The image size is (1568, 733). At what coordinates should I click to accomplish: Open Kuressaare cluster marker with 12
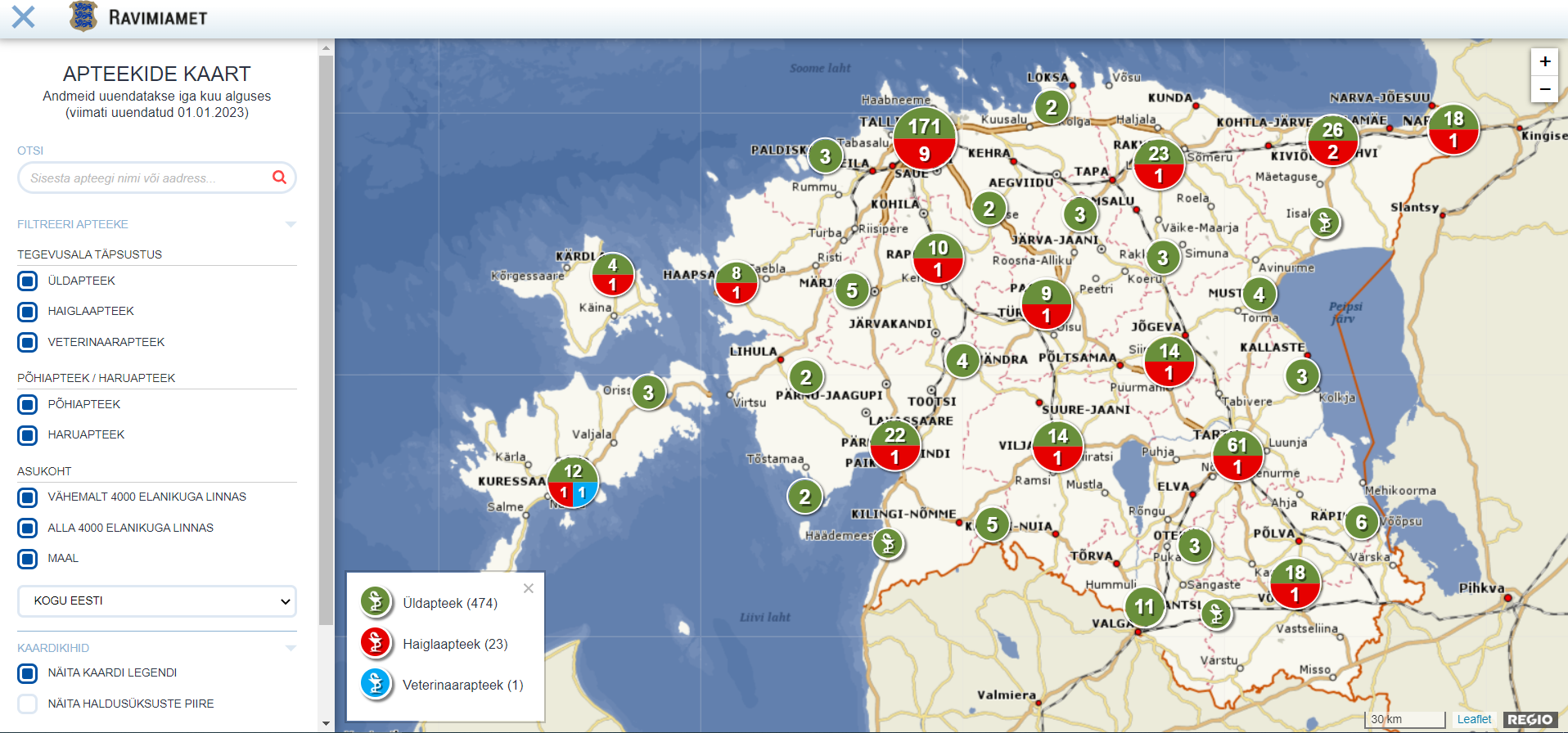pyautogui.click(x=573, y=482)
